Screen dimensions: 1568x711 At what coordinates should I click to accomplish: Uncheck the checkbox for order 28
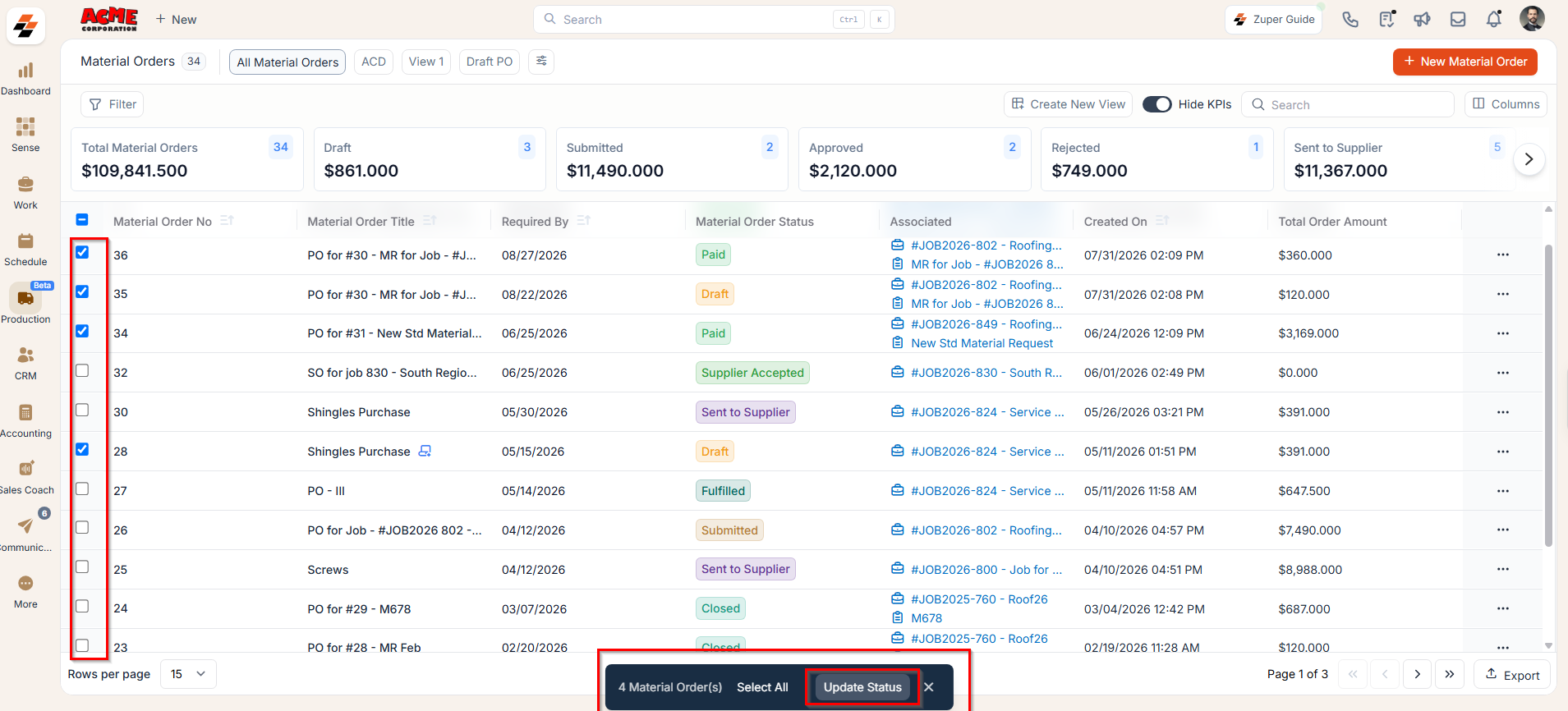point(82,449)
